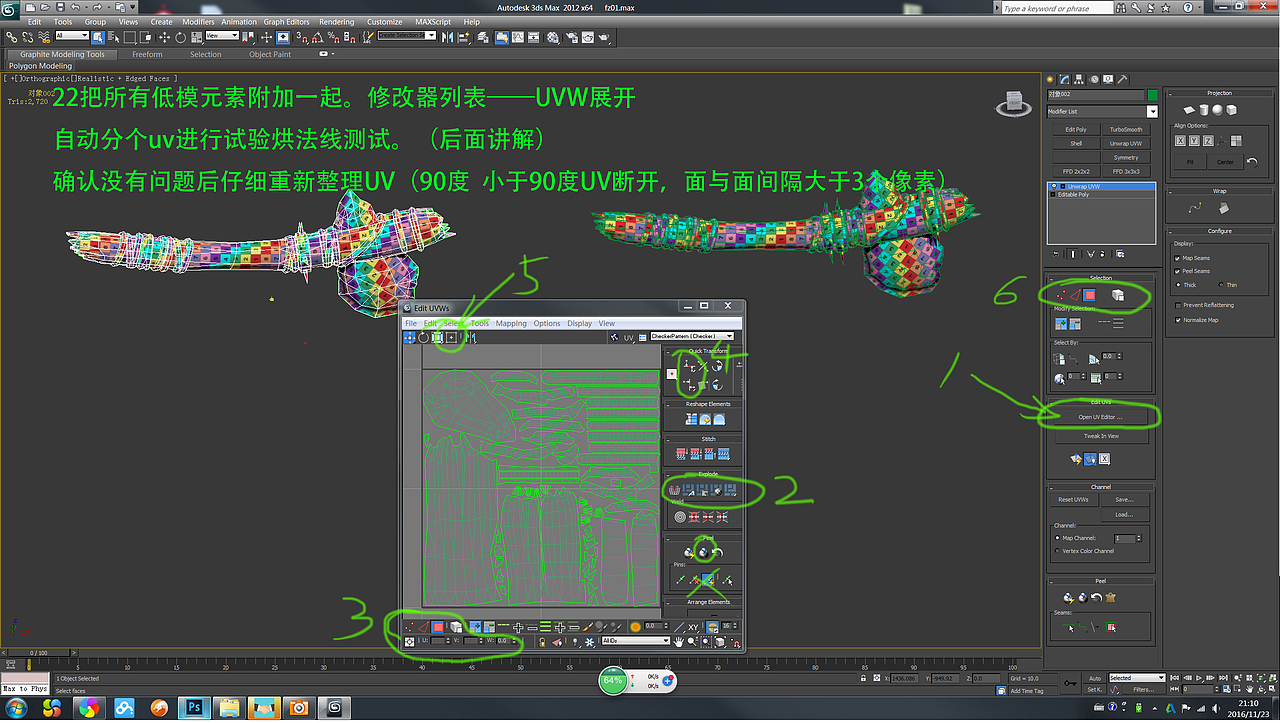The width and height of the screenshot is (1280, 723).
Task: Open the Selected key filter dropdown
Action: coord(1137,678)
